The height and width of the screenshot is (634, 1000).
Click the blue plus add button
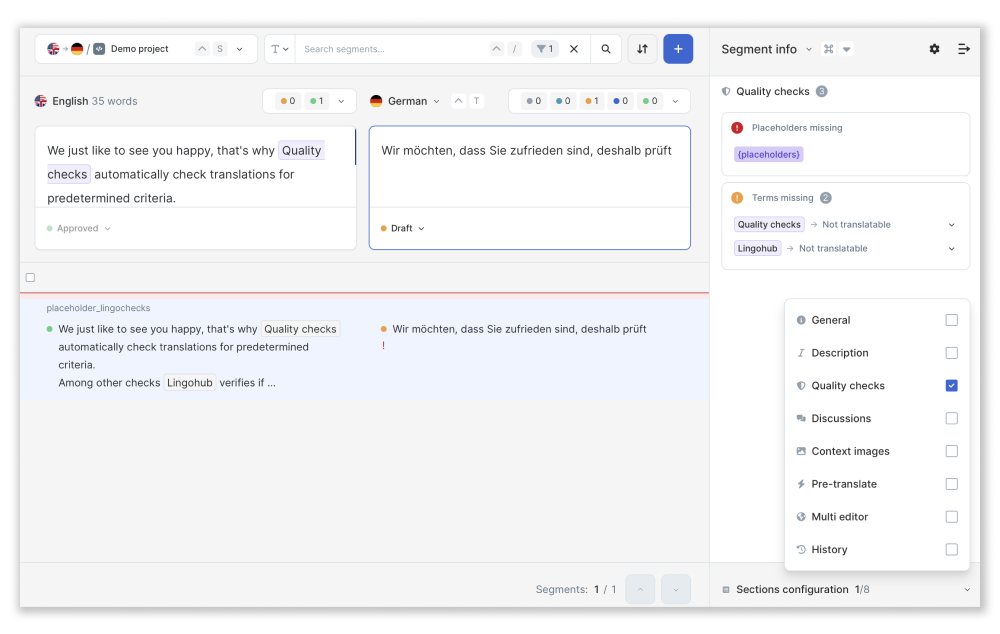point(678,49)
